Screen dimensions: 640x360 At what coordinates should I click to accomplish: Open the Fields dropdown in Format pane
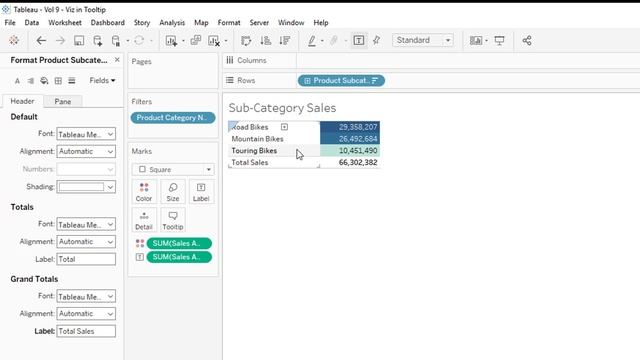click(x=102, y=80)
